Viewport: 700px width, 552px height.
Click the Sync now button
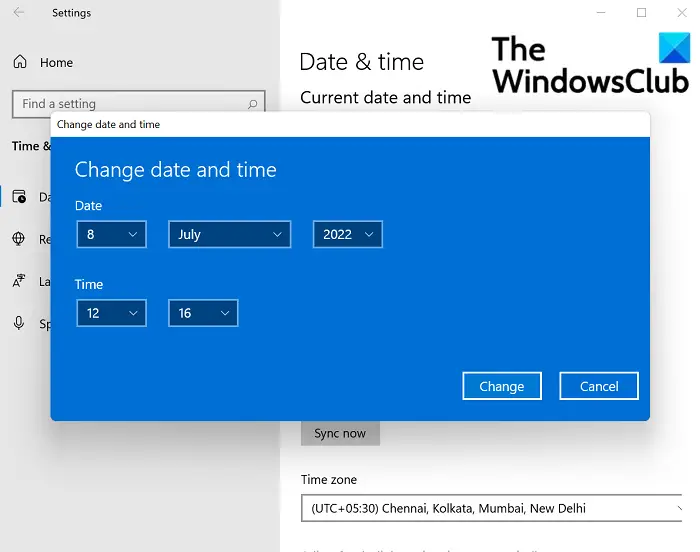pos(340,433)
